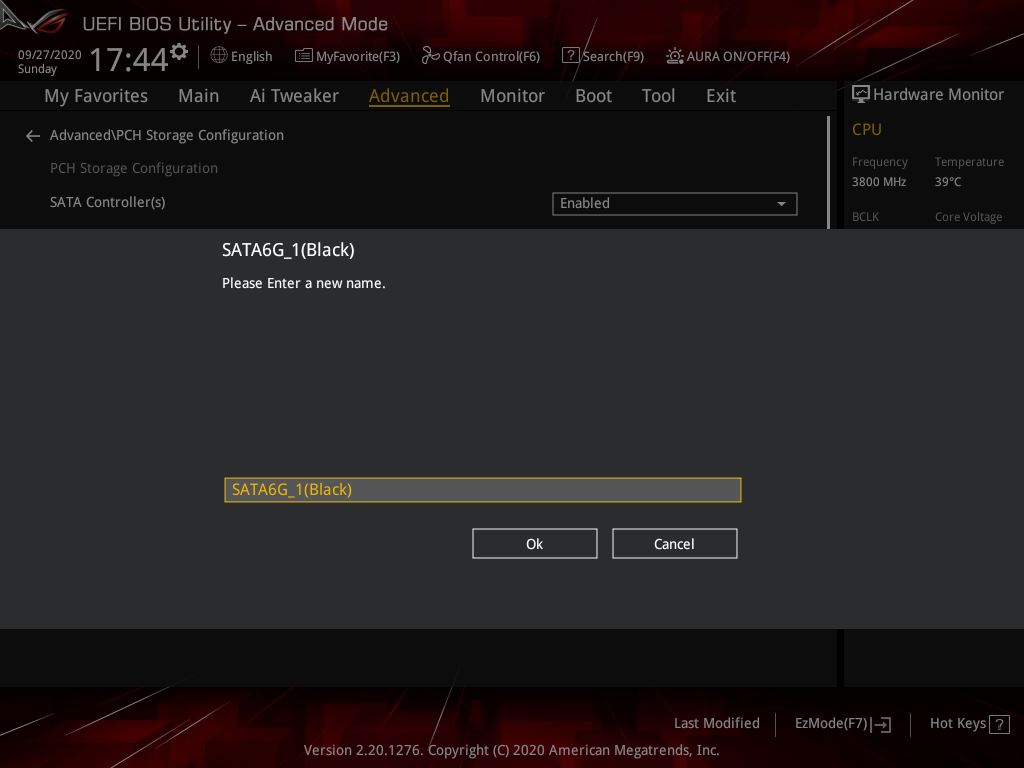Open the MyFavorite(F3) list icon
This screenshot has height=768, width=1024.
(304, 56)
